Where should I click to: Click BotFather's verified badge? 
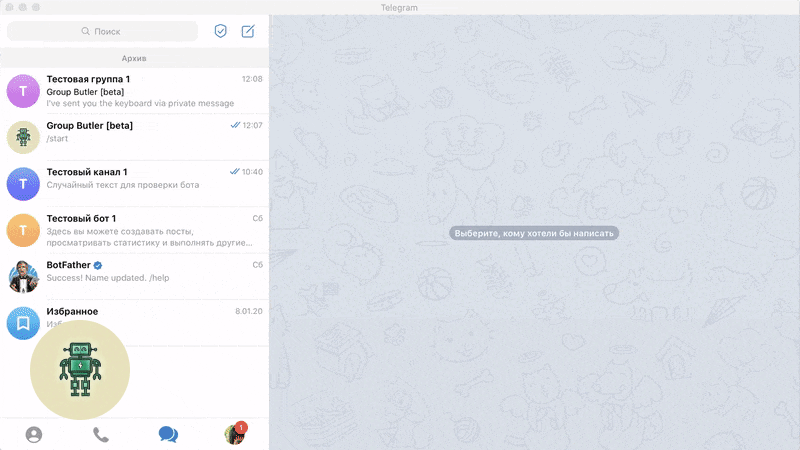click(x=98, y=265)
